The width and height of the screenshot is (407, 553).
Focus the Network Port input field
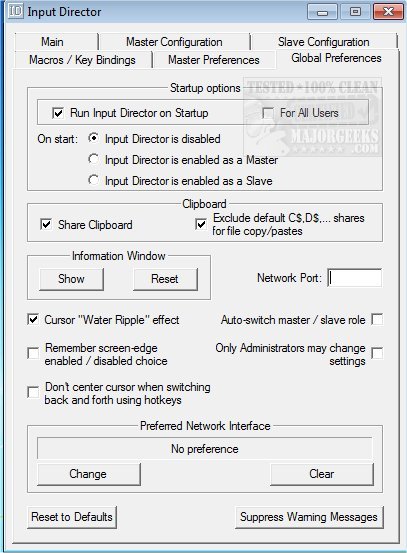tap(354, 278)
